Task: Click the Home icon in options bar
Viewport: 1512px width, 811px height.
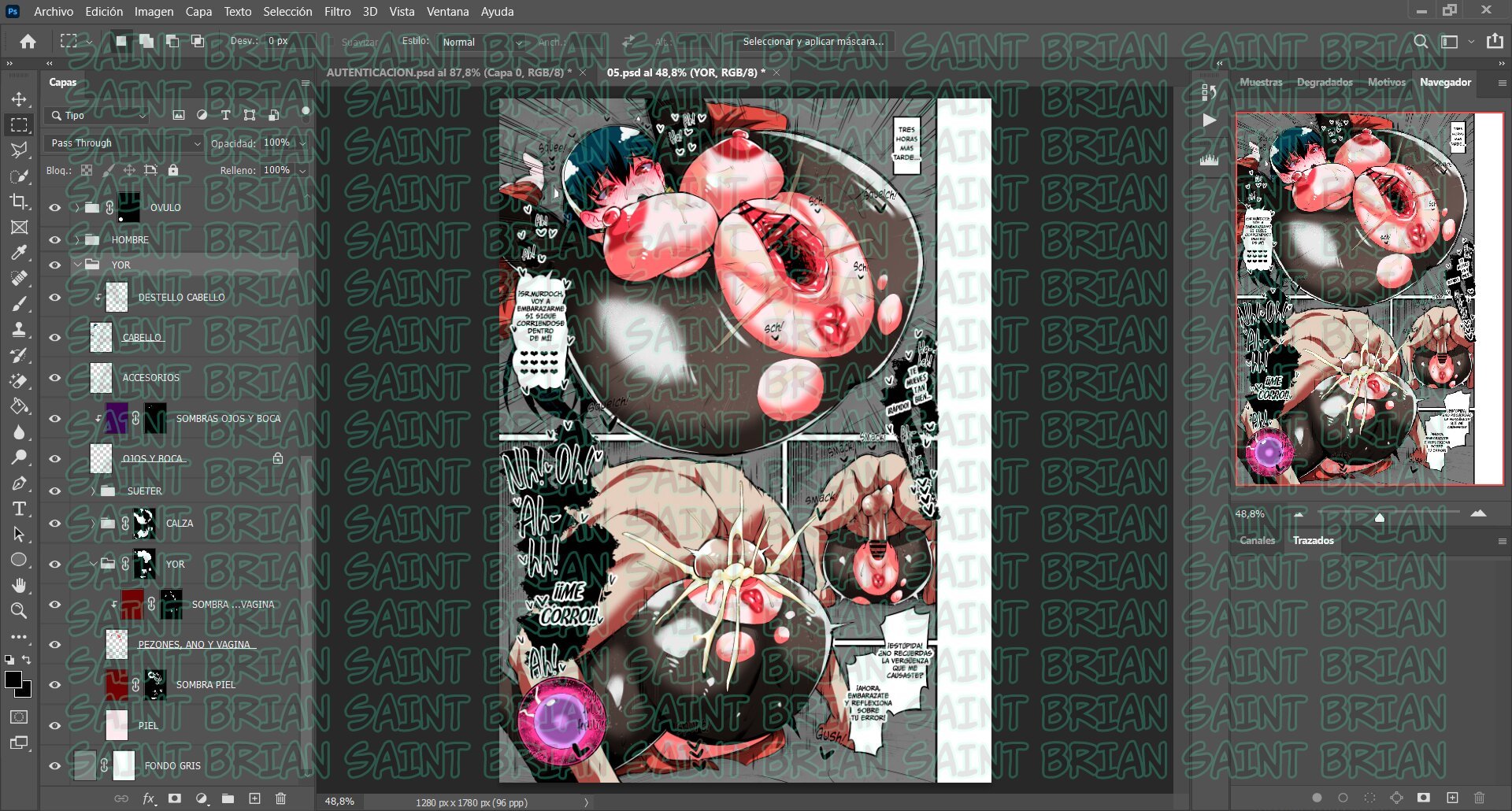Action: point(28,42)
